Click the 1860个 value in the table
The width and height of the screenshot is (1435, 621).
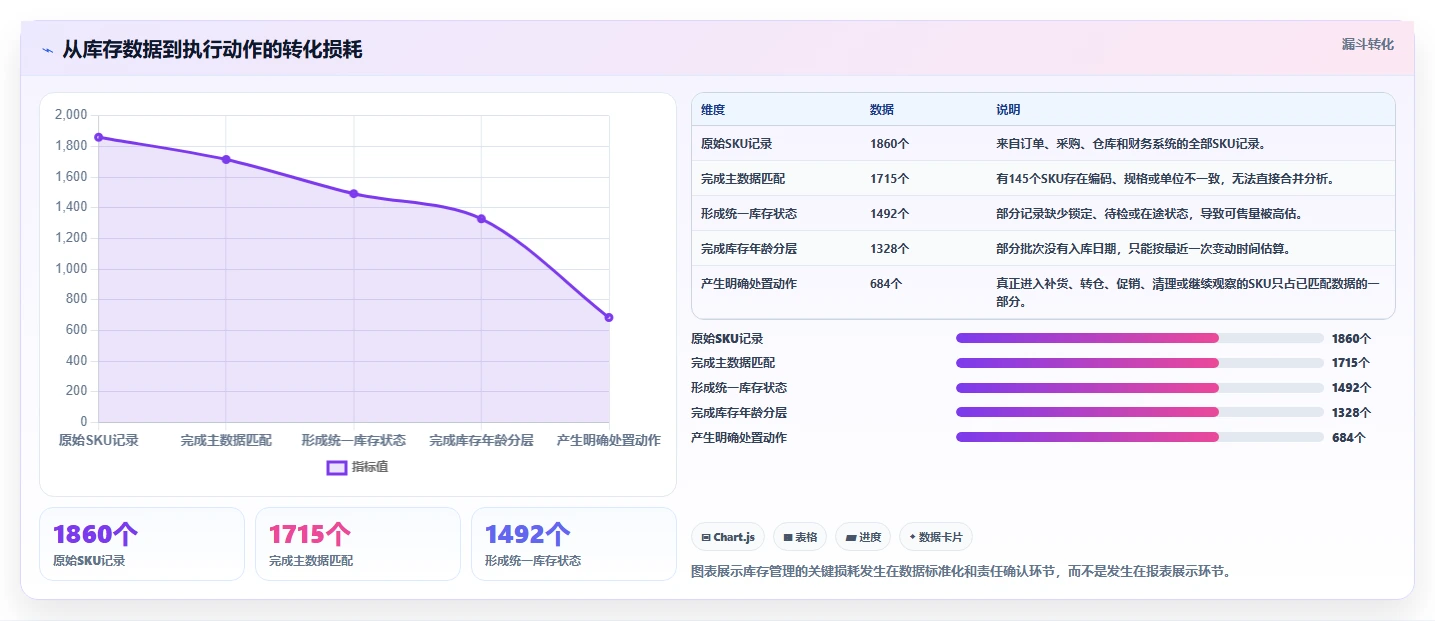click(889, 143)
